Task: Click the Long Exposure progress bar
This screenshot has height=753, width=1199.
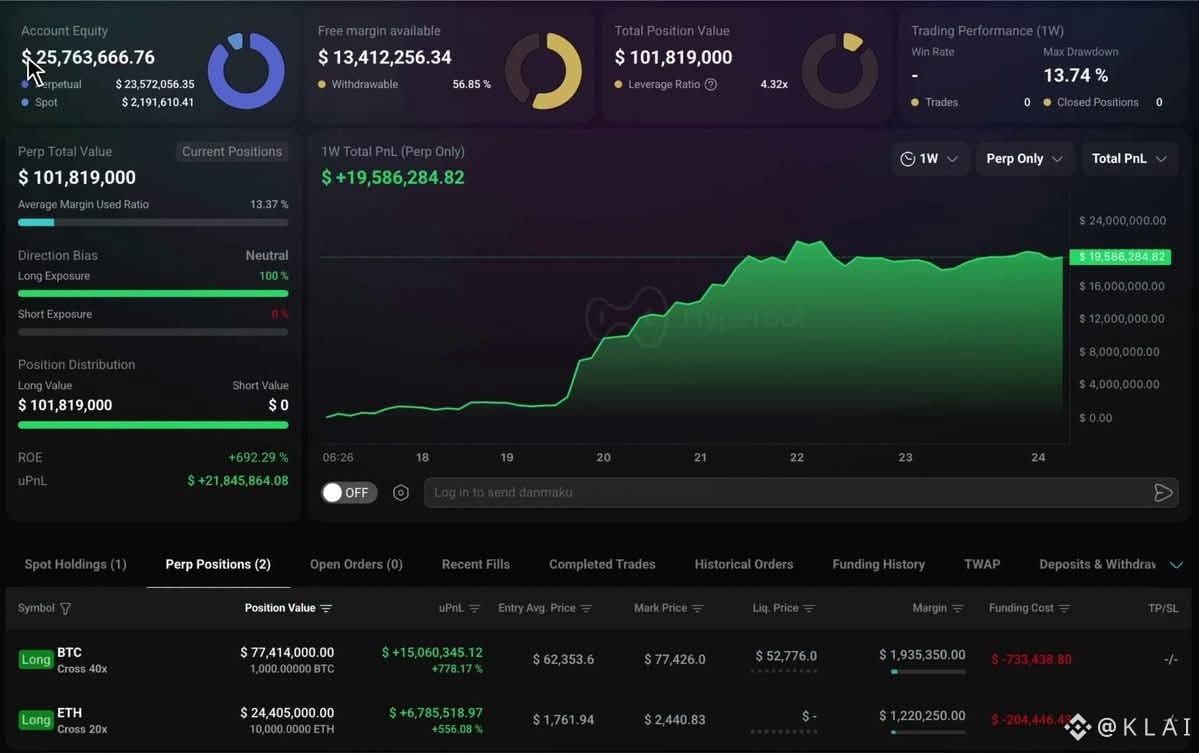Action: point(153,294)
